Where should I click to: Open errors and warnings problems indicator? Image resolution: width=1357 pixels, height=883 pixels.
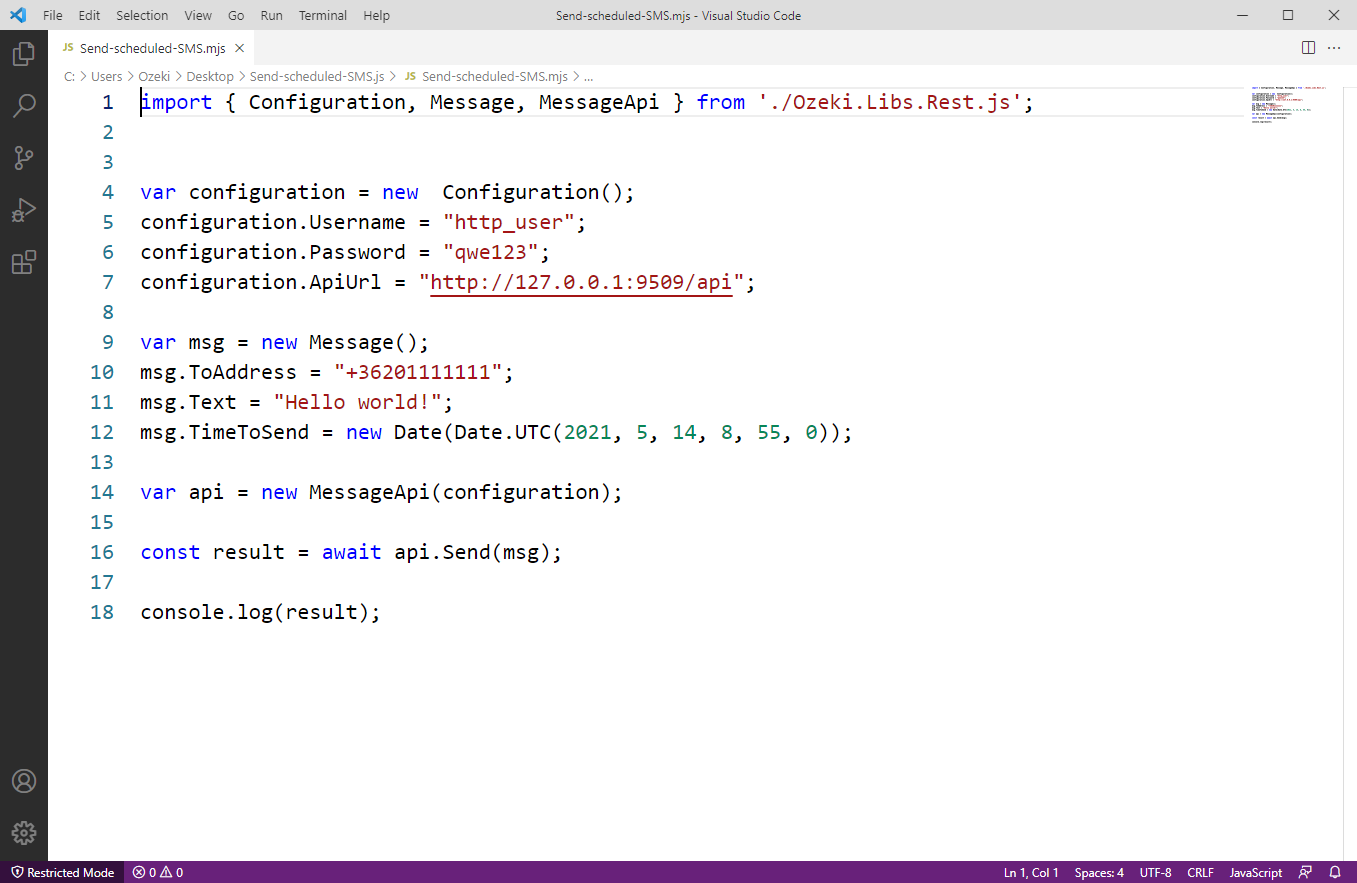tap(158, 872)
